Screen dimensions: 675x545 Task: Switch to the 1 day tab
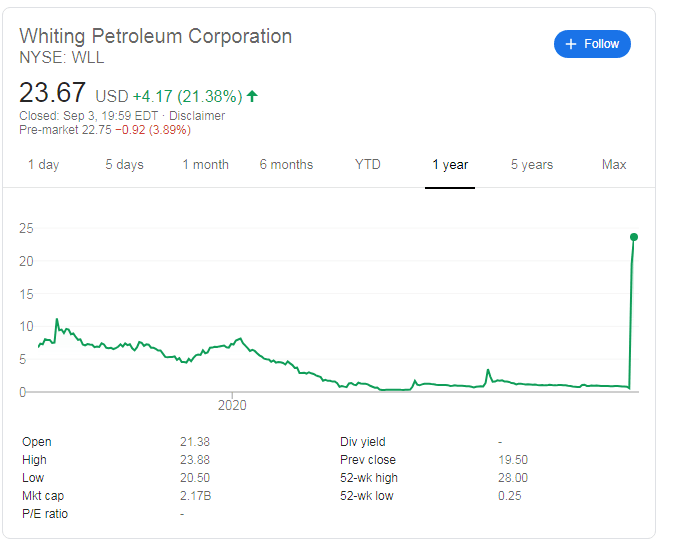[43, 165]
